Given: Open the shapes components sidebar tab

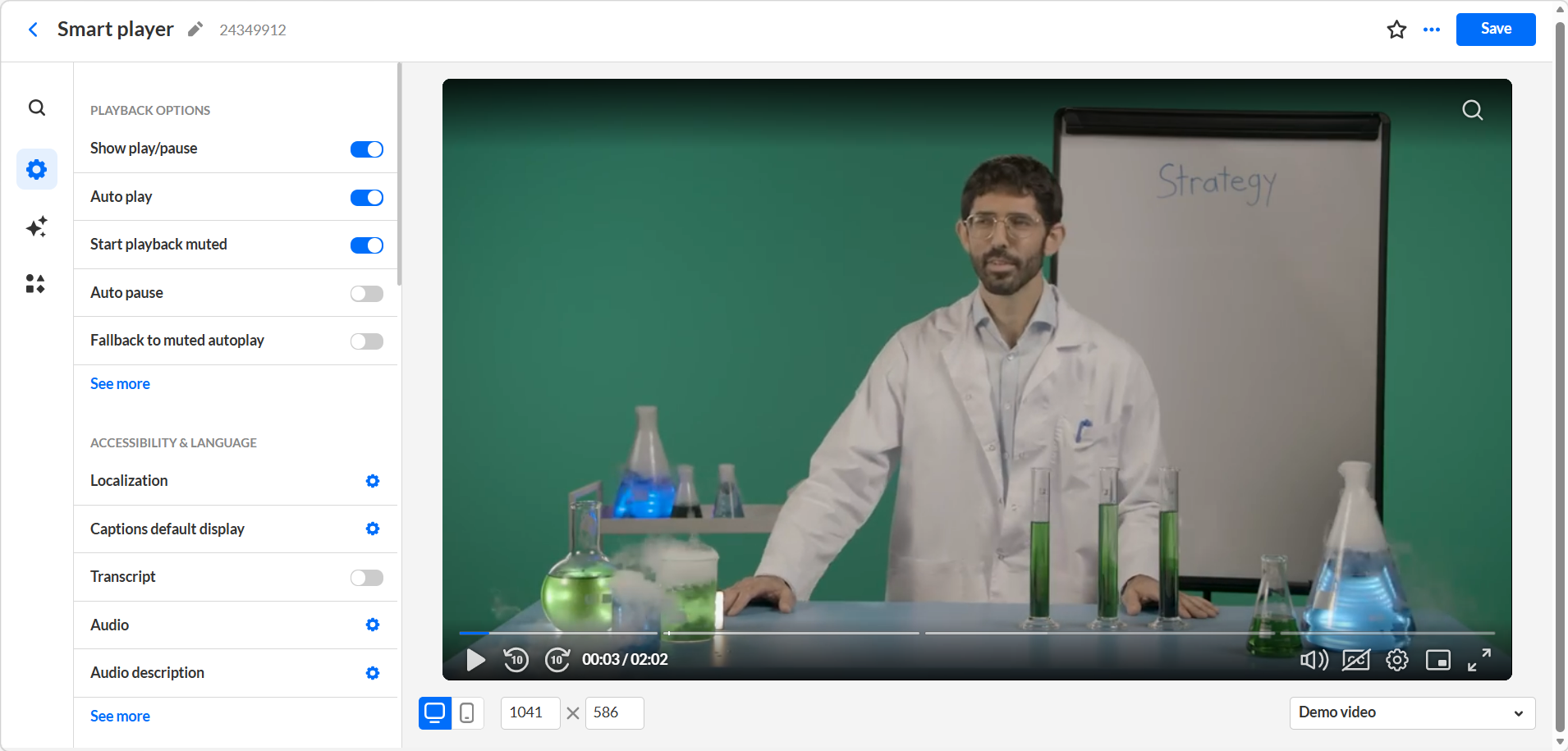Looking at the screenshot, I should [35, 284].
